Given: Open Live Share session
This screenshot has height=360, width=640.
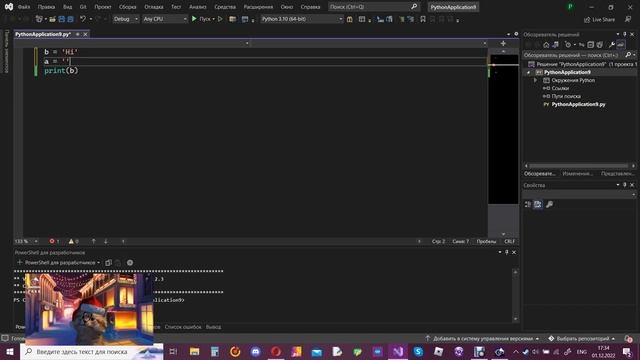Looking at the screenshot, I should point(599,19).
